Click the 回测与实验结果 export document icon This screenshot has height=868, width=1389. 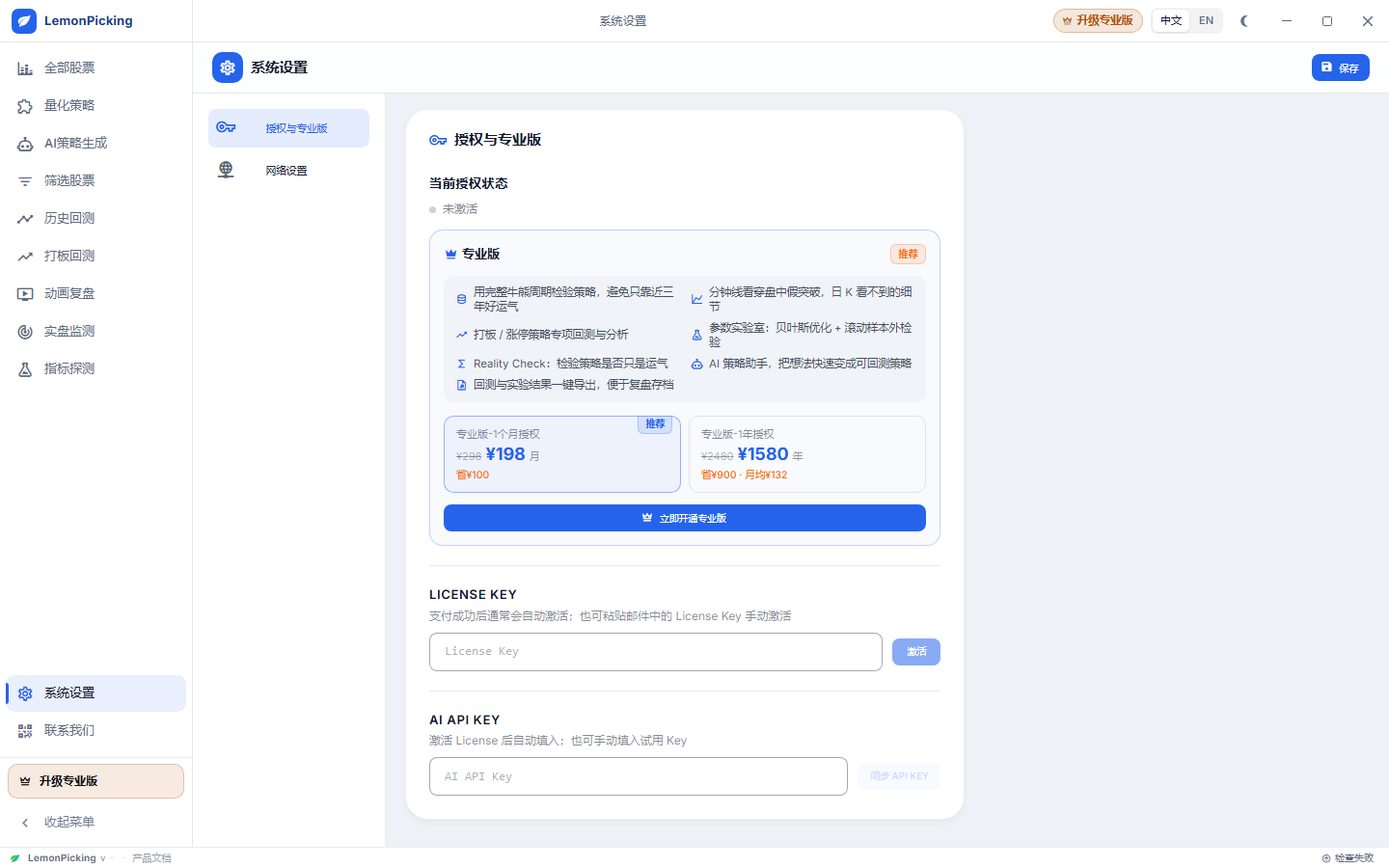pyautogui.click(x=461, y=385)
